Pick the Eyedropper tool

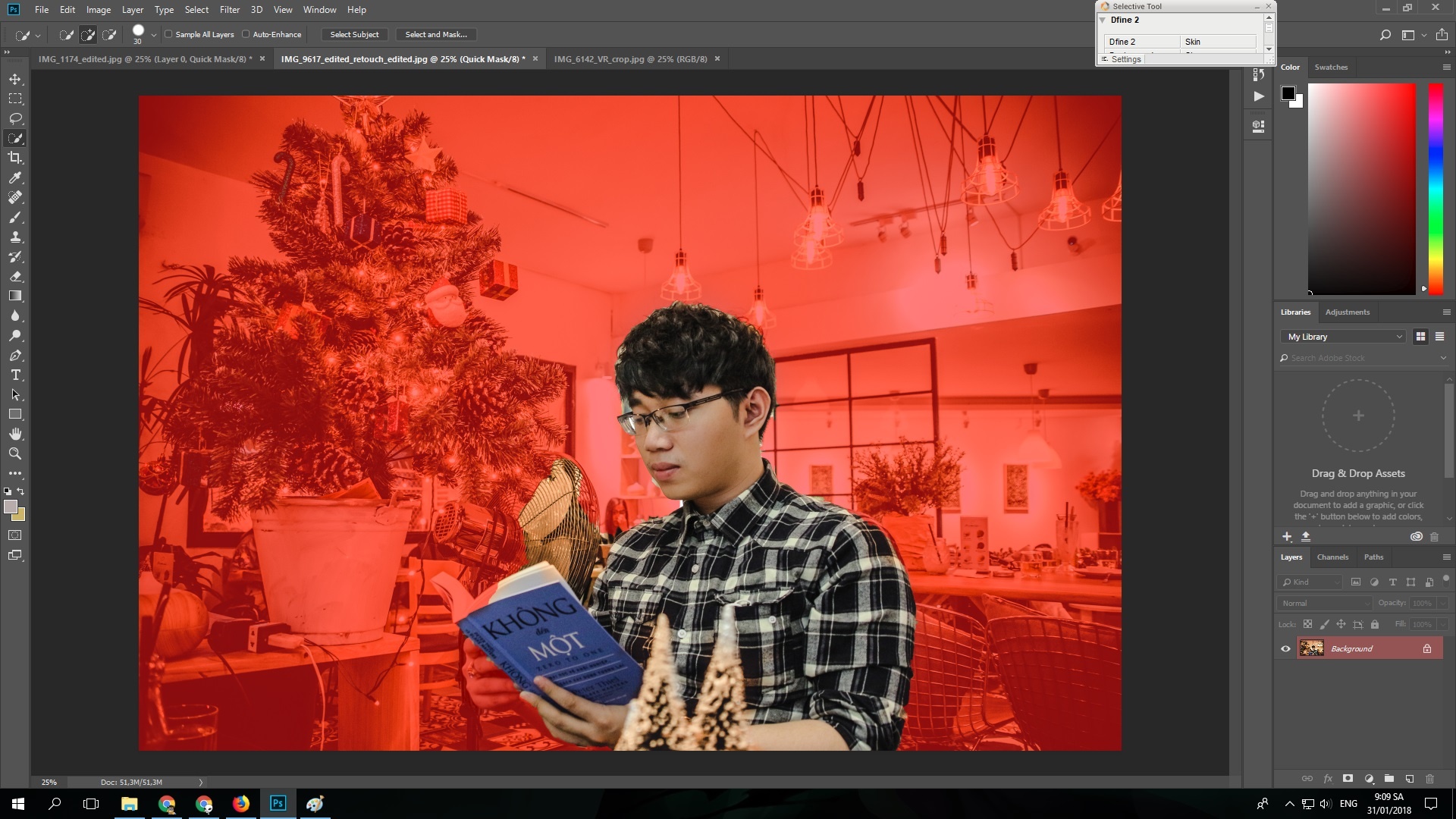click(x=15, y=177)
